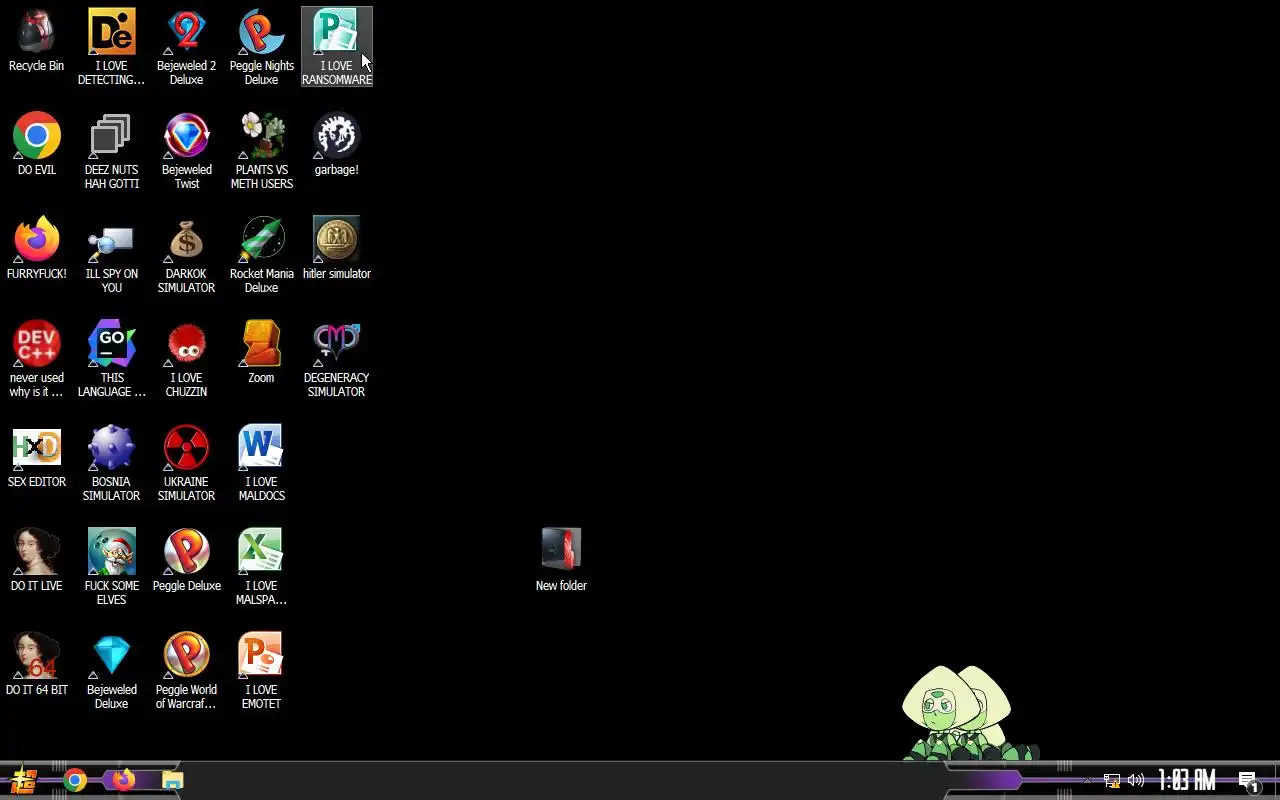Image resolution: width=1280 pixels, height=800 pixels.
Task: Select the UKRAINE SIMULATOR radiation icon
Action: coord(186,463)
